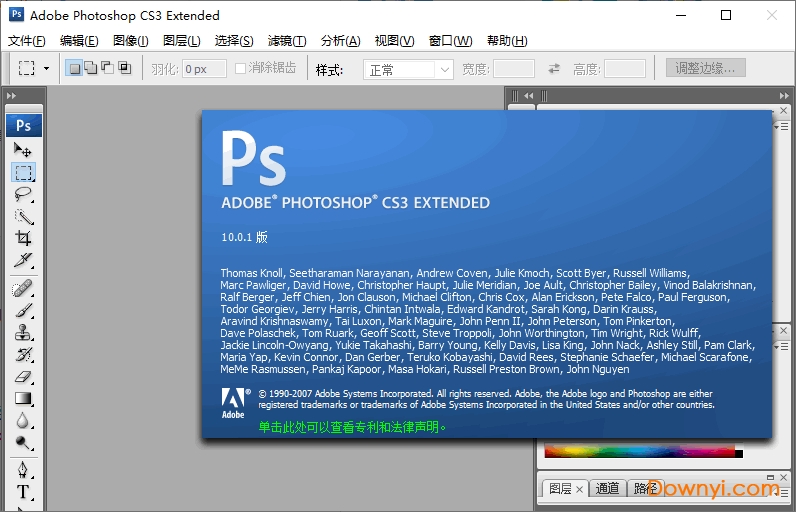
Task: Open the middle panel group flyout menu
Action: coord(782,347)
